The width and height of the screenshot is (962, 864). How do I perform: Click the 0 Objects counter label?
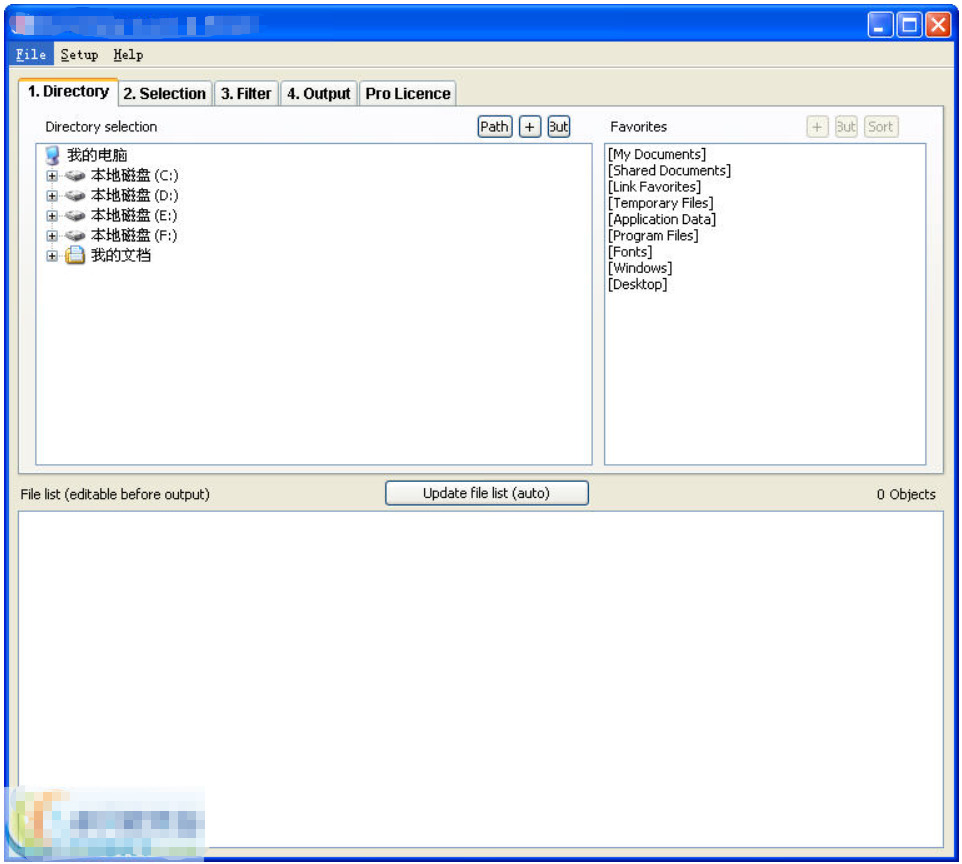pos(906,495)
